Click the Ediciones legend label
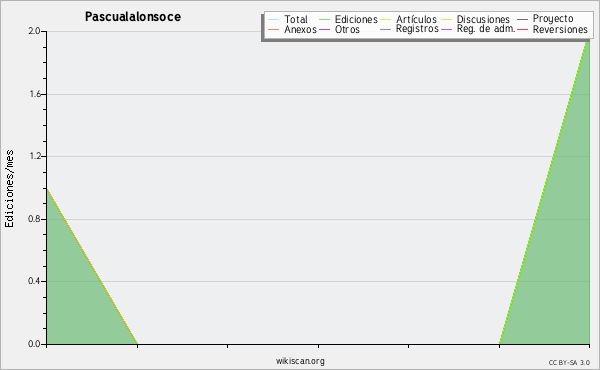 [356, 20]
